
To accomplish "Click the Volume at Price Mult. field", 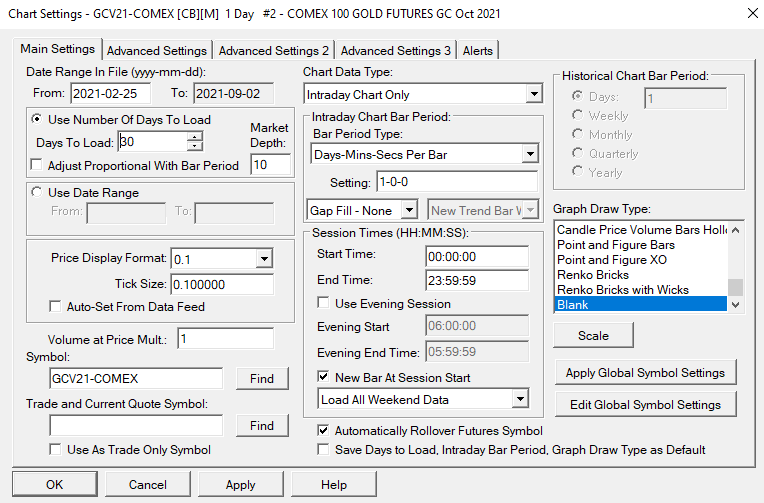I will tap(226, 339).
